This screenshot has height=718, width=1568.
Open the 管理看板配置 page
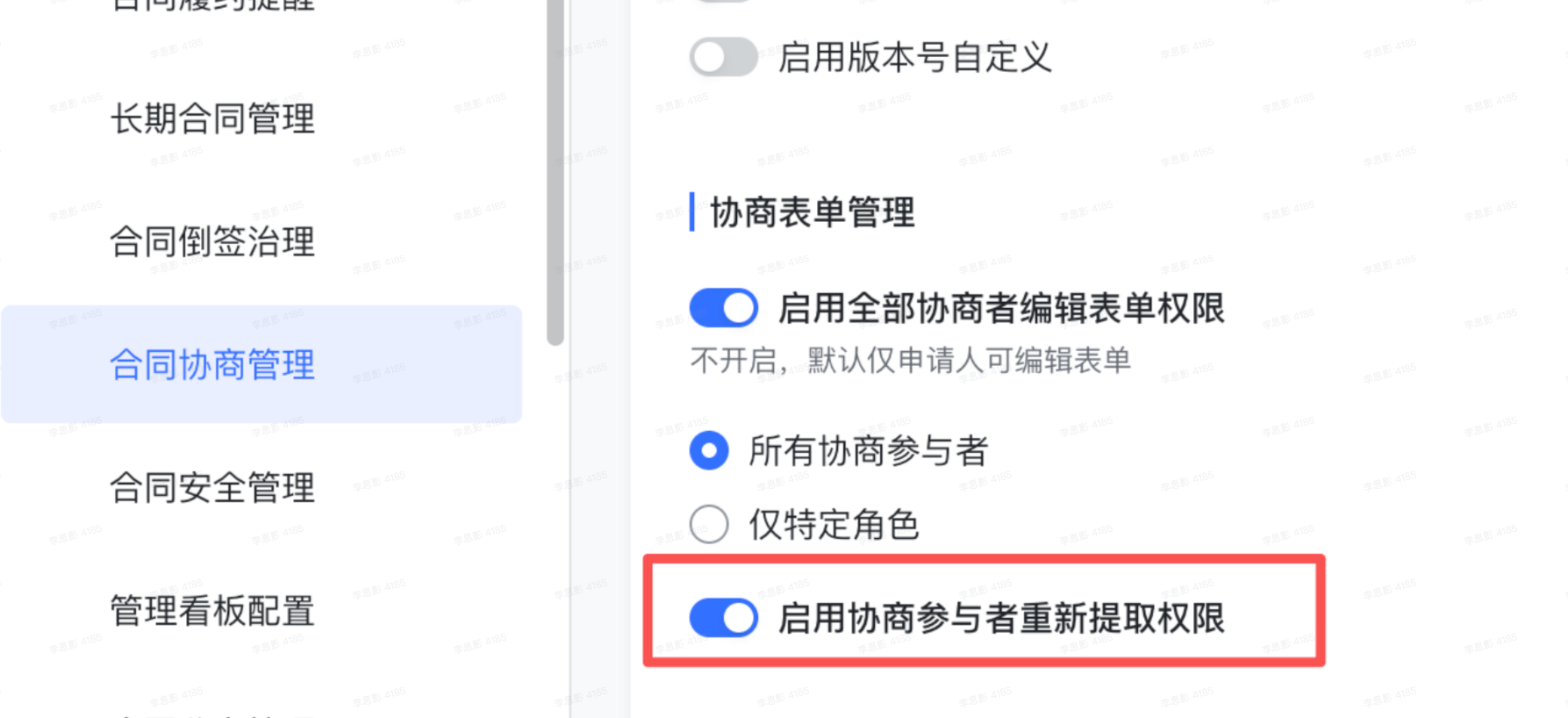[x=211, y=613]
